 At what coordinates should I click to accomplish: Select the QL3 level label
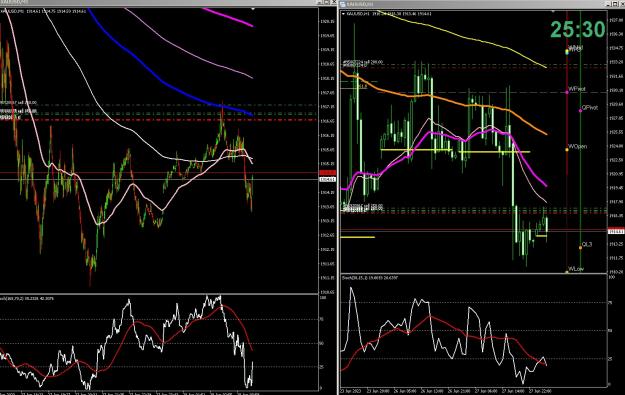pyautogui.click(x=587, y=244)
